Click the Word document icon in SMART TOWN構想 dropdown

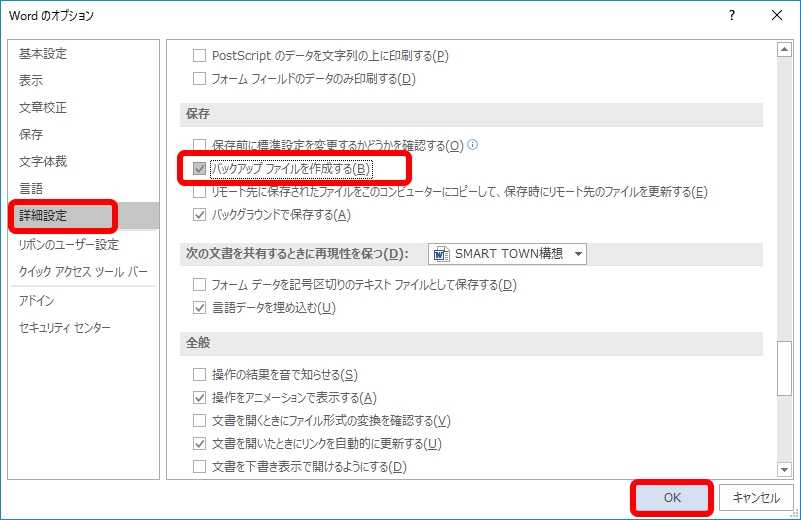(441, 254)
